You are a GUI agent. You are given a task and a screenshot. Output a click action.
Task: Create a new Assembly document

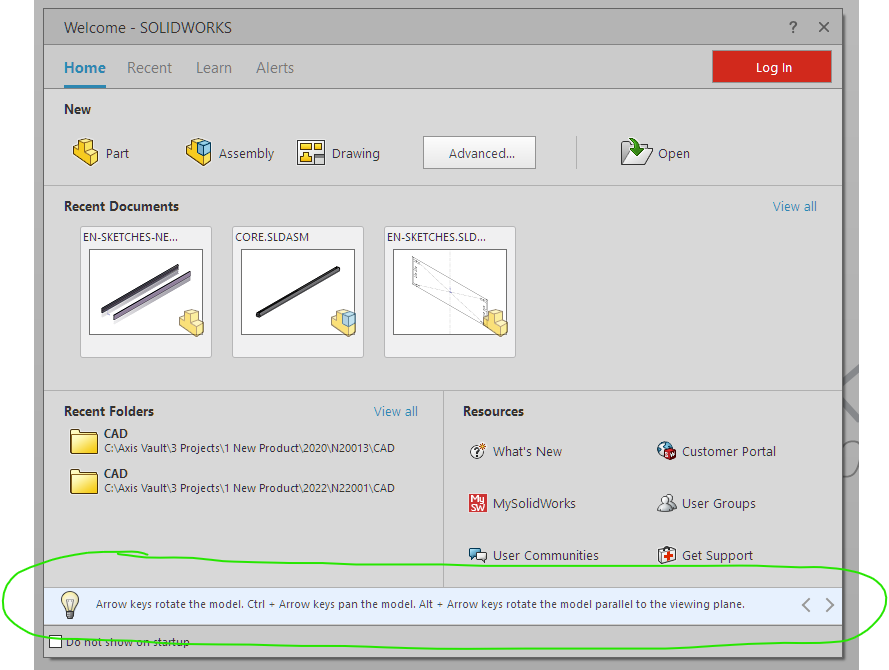coord(230,152)
